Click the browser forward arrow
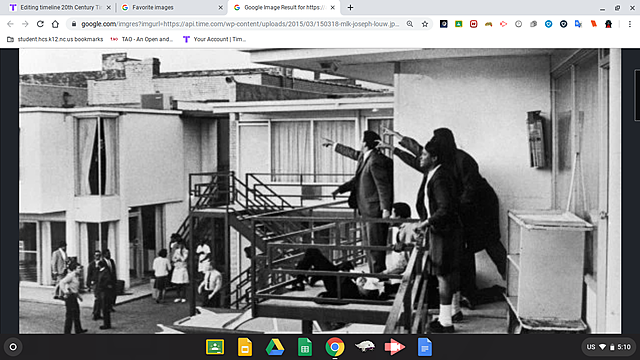This screenshot has width=640, height=360. (25, 24)
